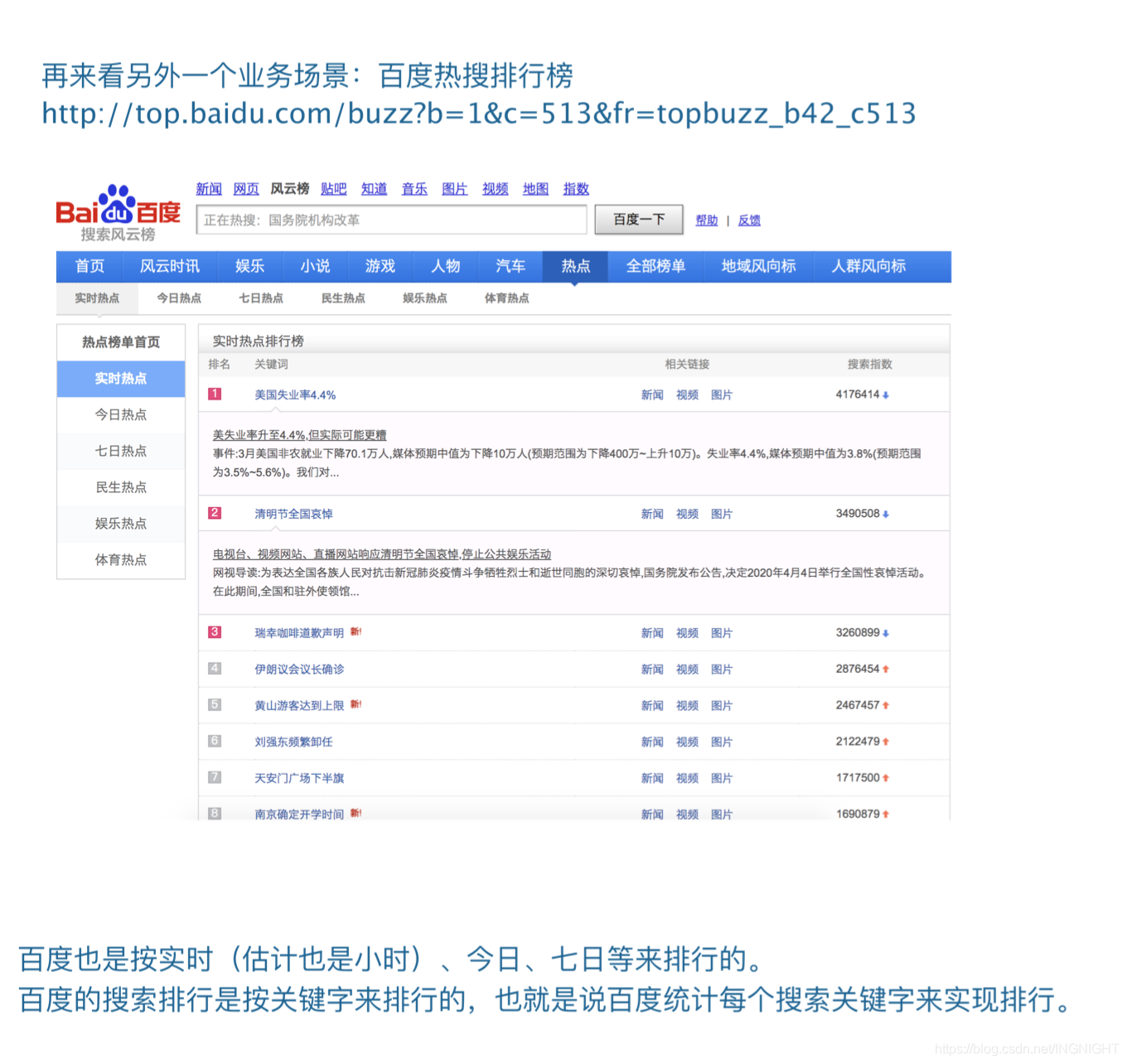Switch to 体育热点 sub-tab under menu
The height and width of the screenshot is (1064, 1127).
[x=507, y=298]
